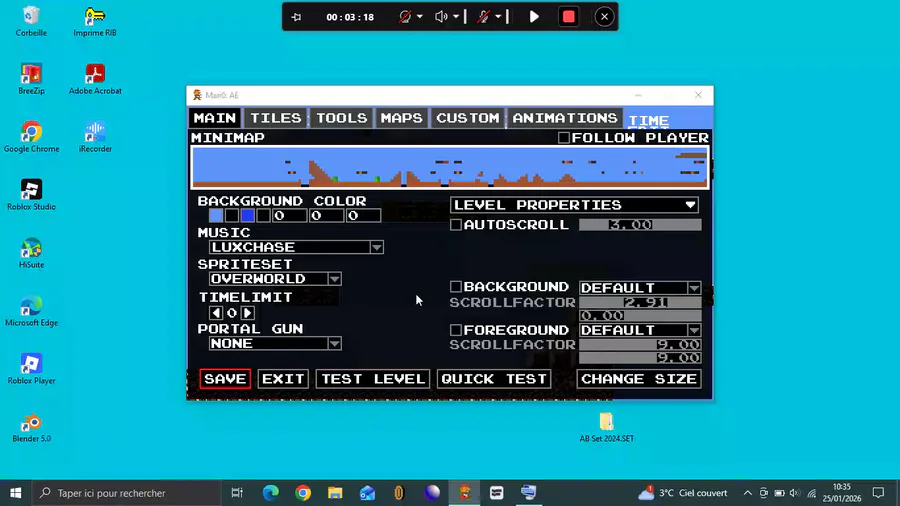Screen dimensions: 900x506
Task: Pin the recorder toolbar
Action: click(x=296, y=17)
